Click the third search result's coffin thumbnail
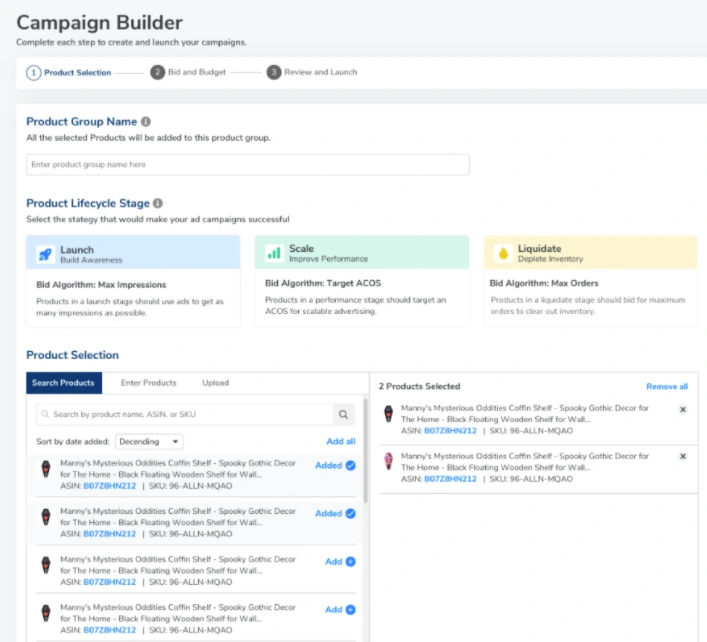707x642 pixels. (46, 565)
